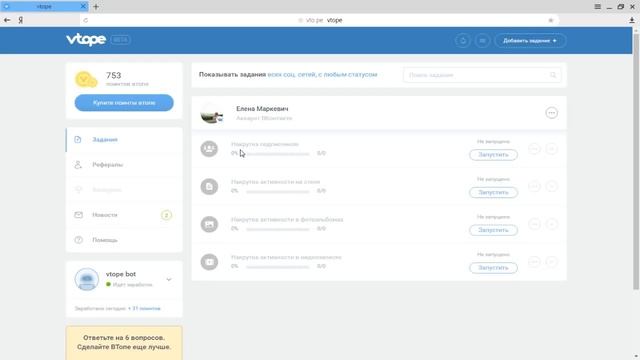Start the wall activity task with Запустить
Screen dimensions: 640x360
click(493, 192)
